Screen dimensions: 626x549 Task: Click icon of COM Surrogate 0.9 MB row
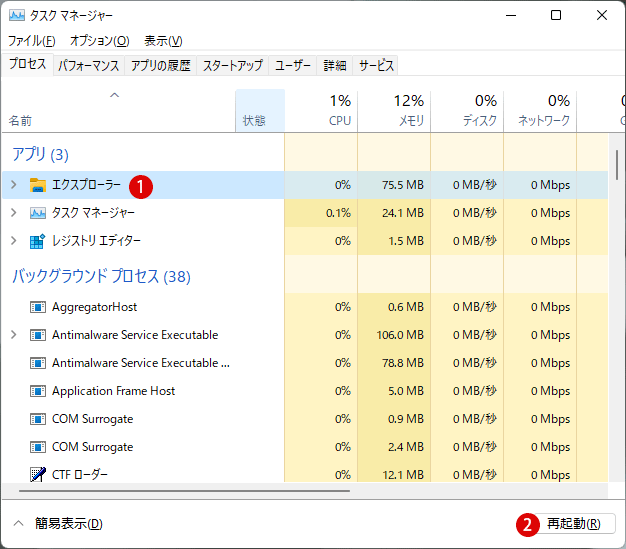click(38, 419)
